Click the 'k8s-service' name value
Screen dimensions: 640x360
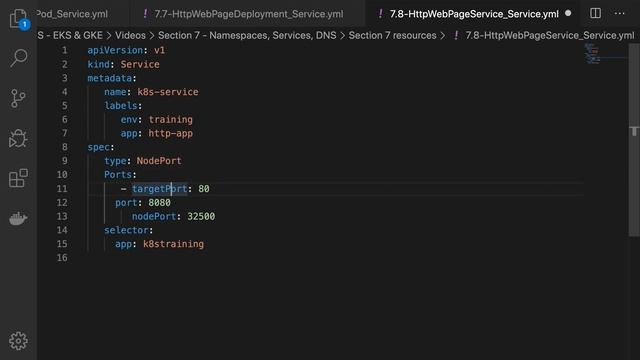(x=168, y=92)
